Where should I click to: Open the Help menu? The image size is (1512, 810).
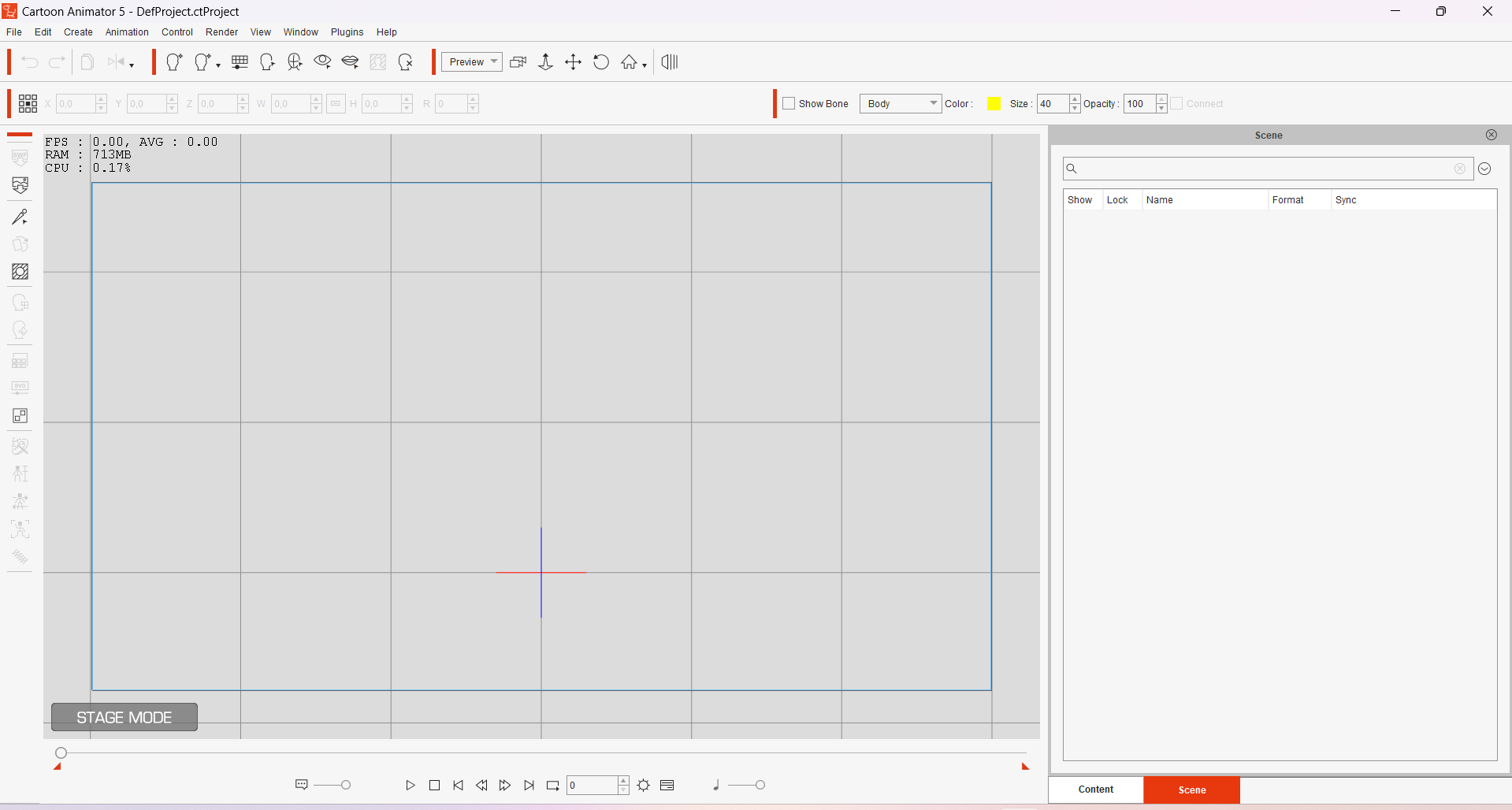(387, 32)
